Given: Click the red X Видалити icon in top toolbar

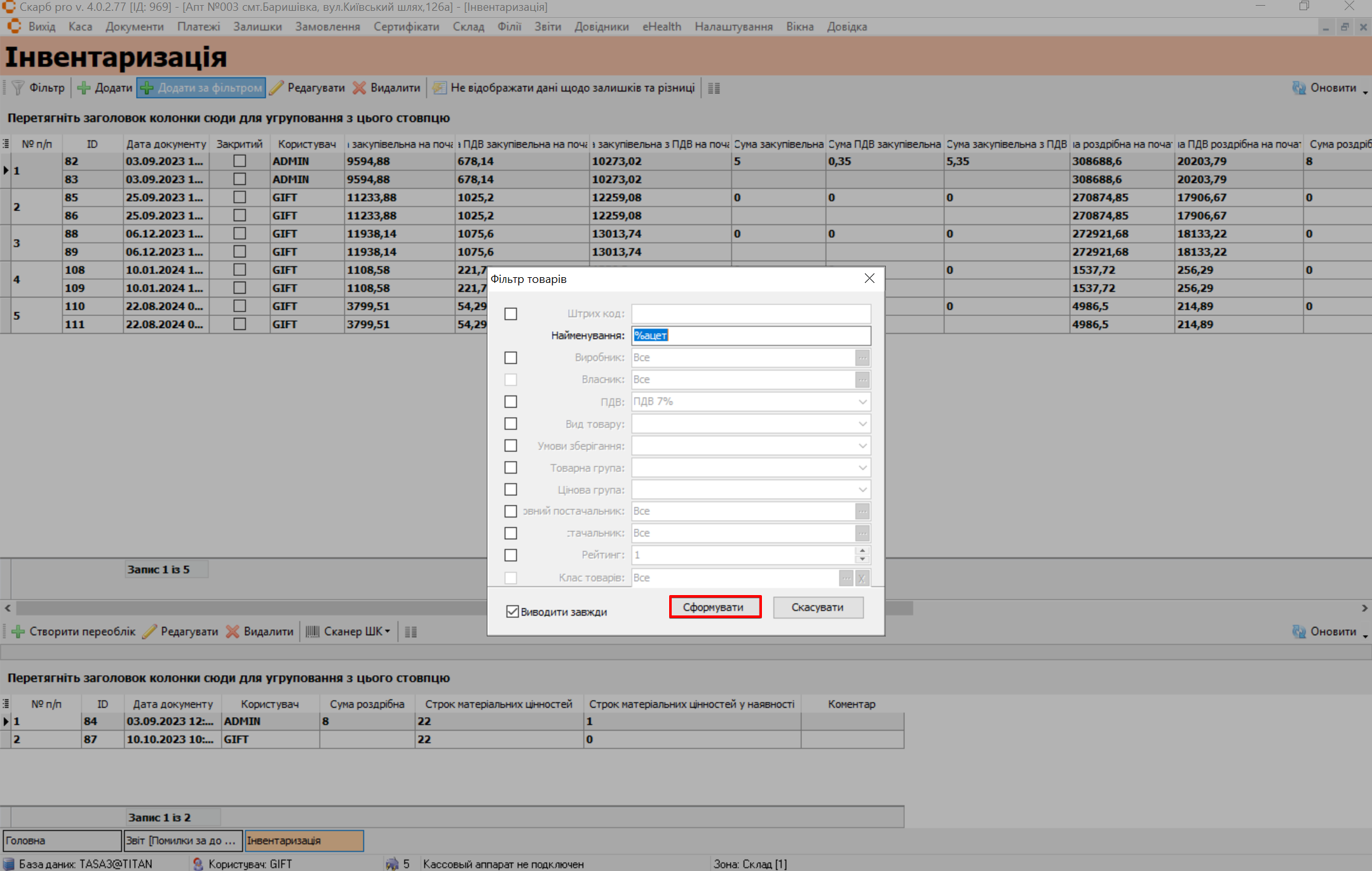Looking at the screenshot, I should coord(360,88).
